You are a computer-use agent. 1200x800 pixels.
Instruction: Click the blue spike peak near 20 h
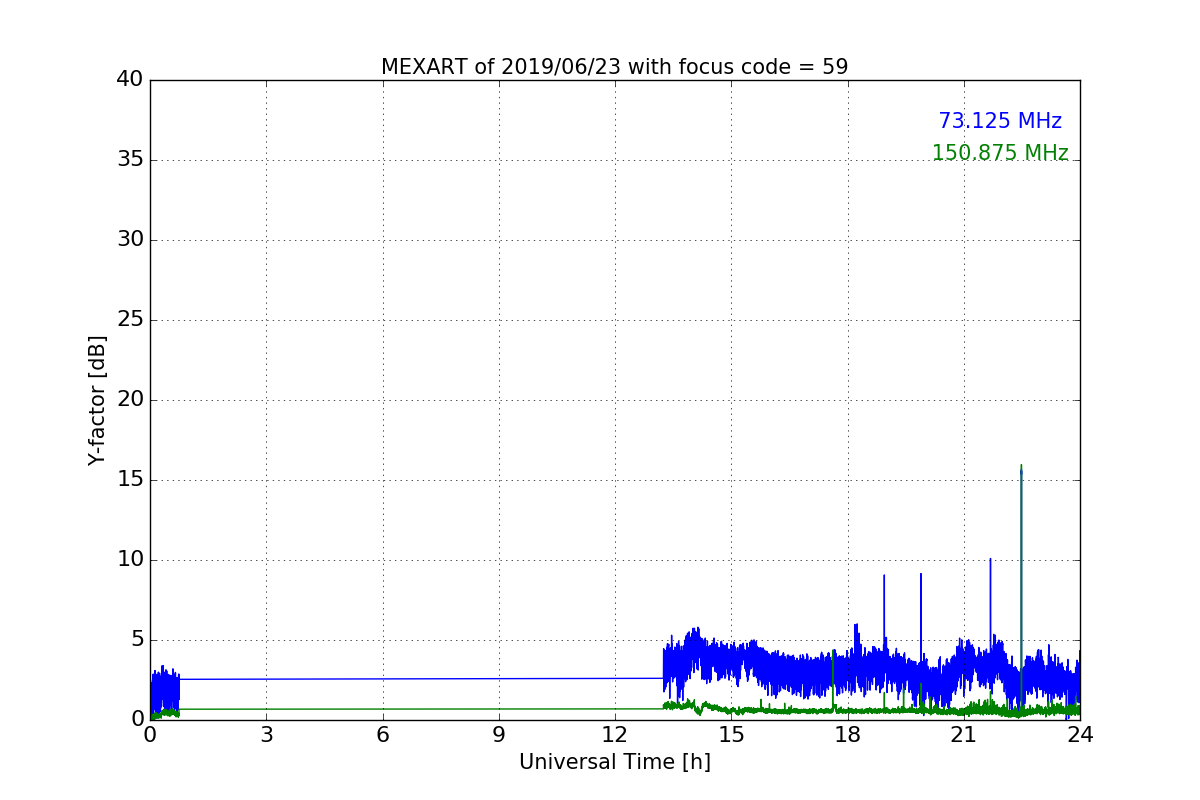(x=921, y=575)
